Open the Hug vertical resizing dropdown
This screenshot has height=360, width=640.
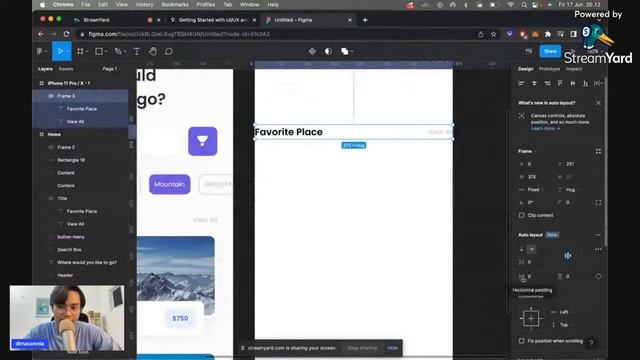coord(573,190)
